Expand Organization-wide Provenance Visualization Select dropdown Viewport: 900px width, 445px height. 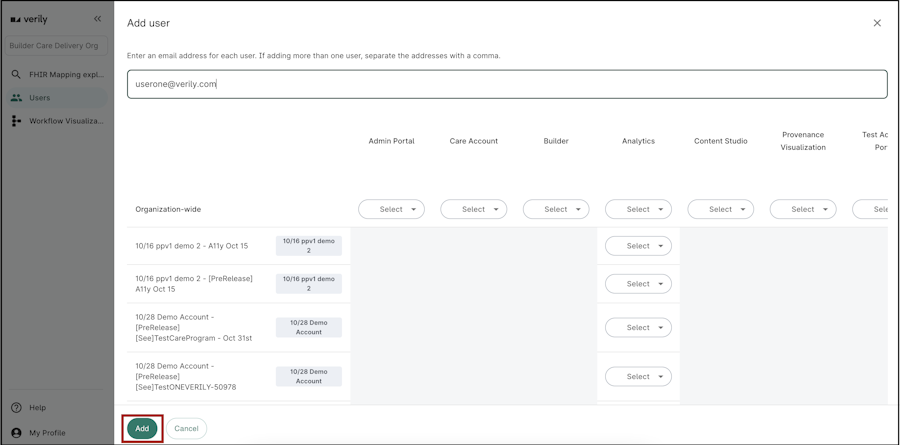[x=803, y=210]
